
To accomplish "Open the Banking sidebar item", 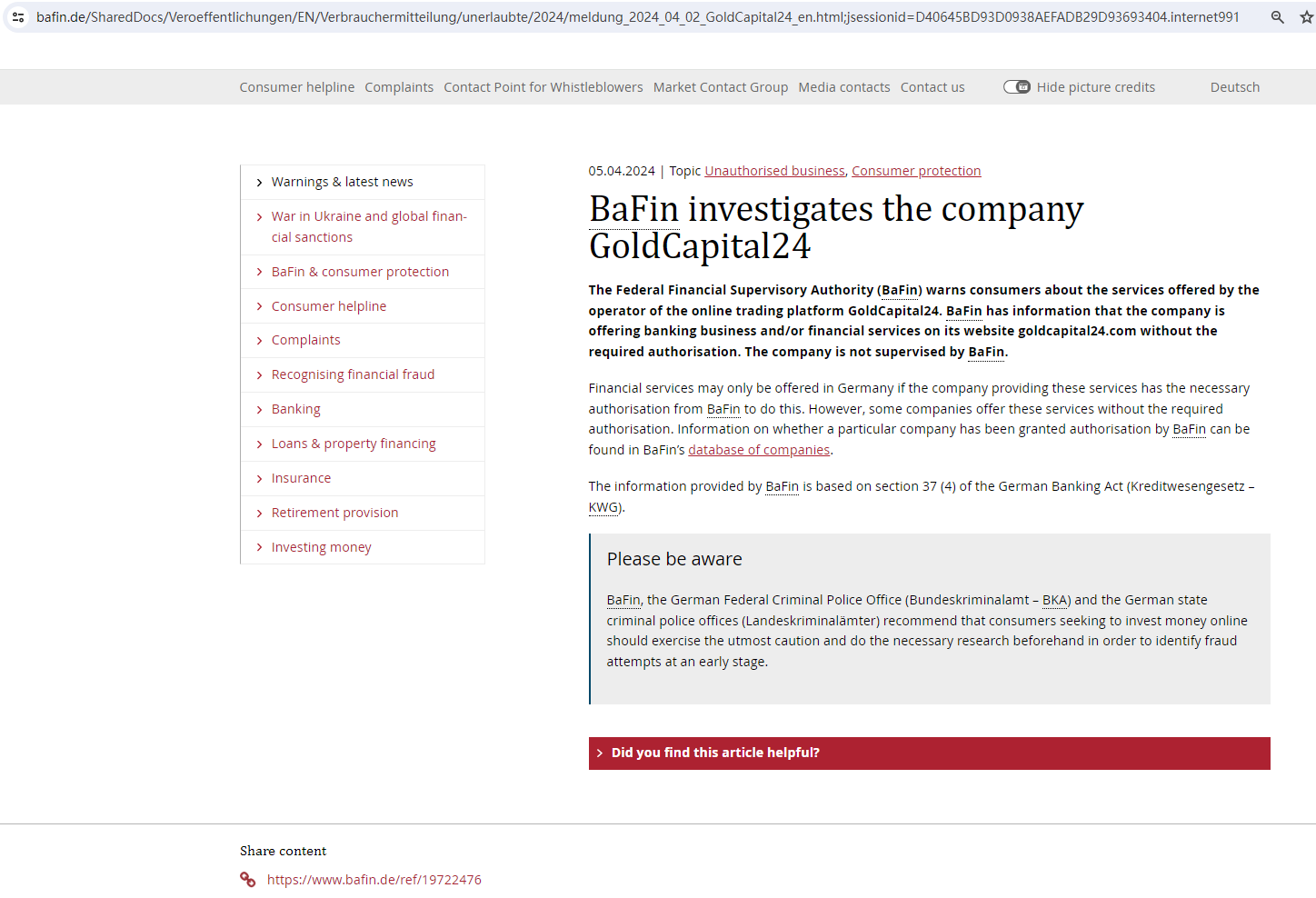I will tap(296, 409).
